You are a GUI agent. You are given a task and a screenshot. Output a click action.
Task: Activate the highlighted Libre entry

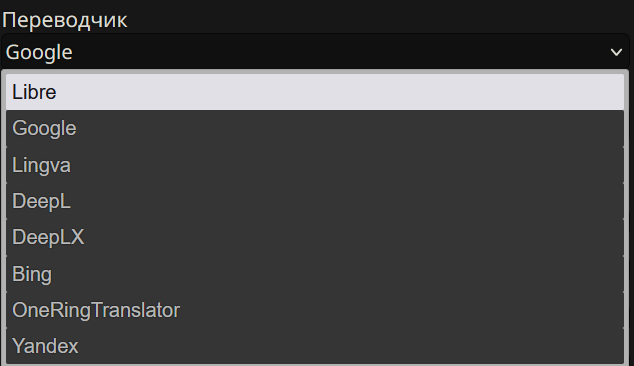[x=315, y=92]
